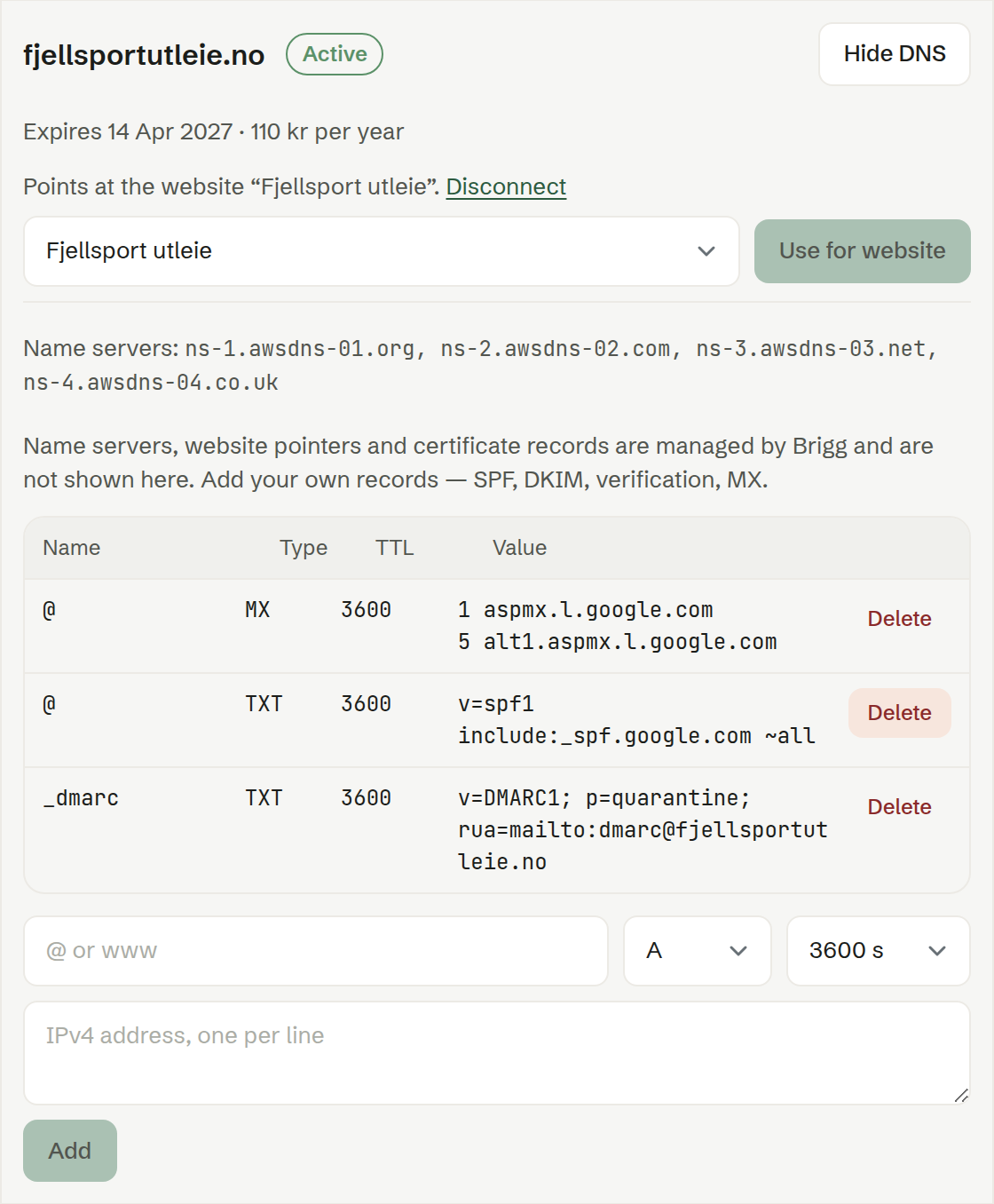Image resolution: width=994 pixels, height=1204 pixels.
Task: Click the Value column header
Action: pyautogui.click(x=520, y=548)
